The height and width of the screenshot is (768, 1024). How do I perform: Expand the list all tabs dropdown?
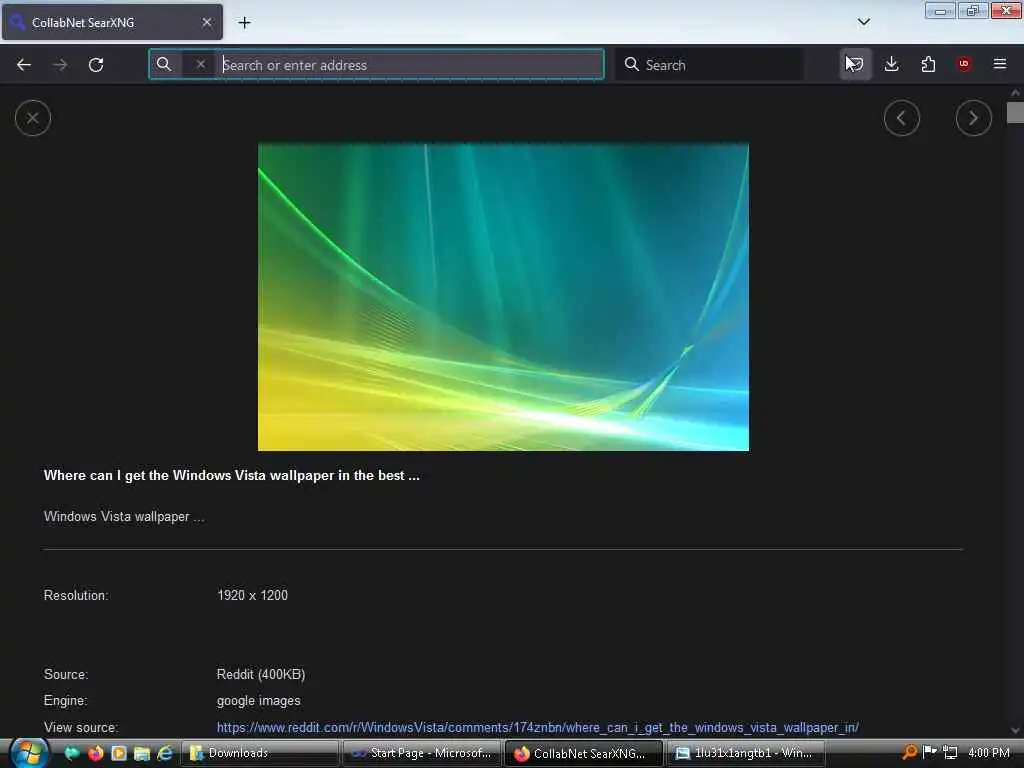pos(863,22)
